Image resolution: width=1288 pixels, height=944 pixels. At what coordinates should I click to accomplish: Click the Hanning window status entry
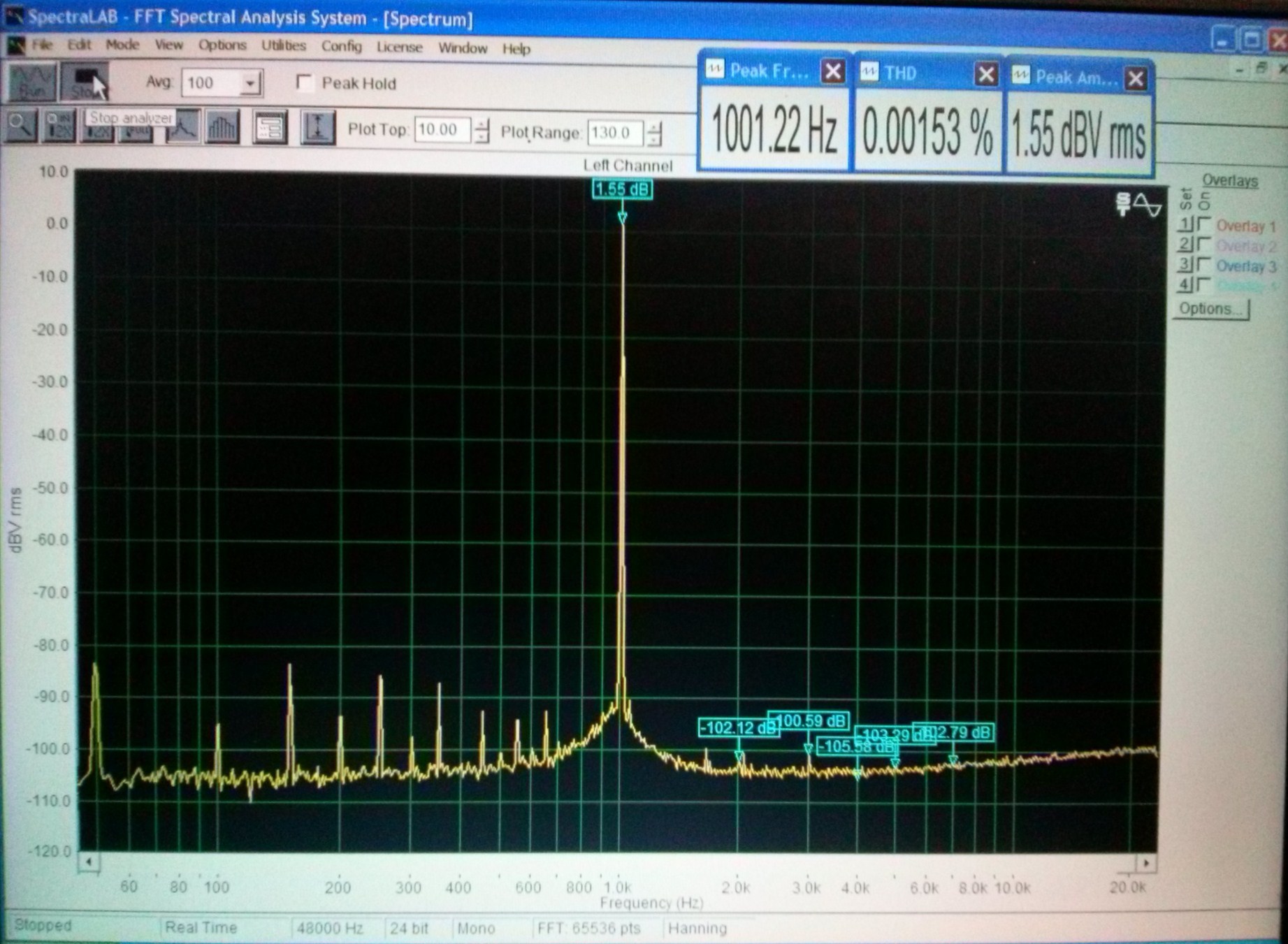(x=697, y=929)
